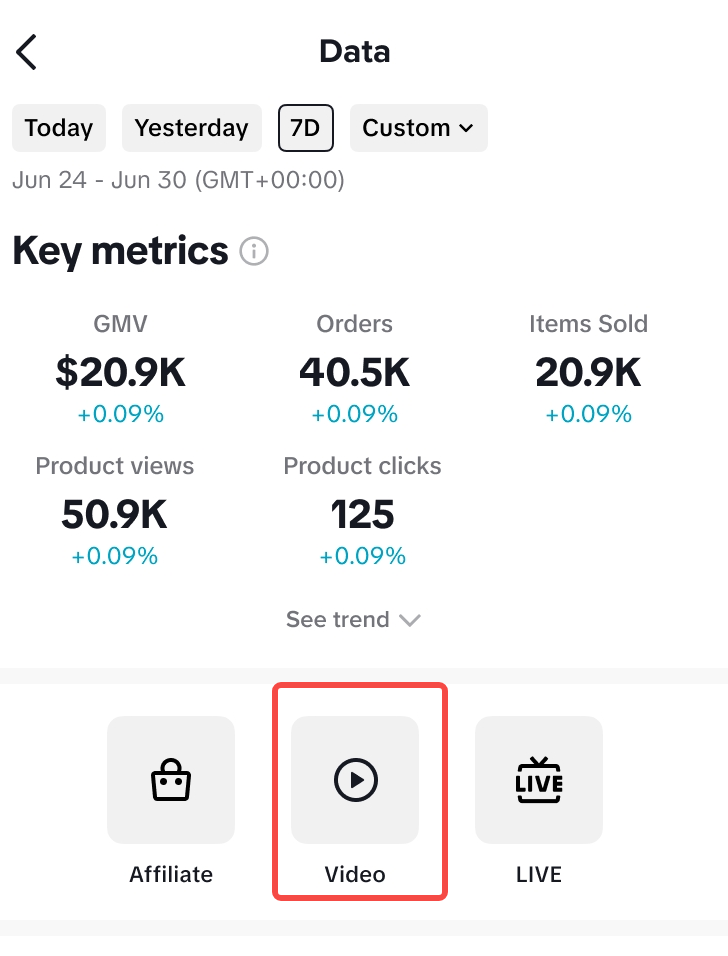Tap the Jun 24 - Jun 30 date range
Image resolution: width=728 pixels, height=956 pixels.
pos(178,181)
